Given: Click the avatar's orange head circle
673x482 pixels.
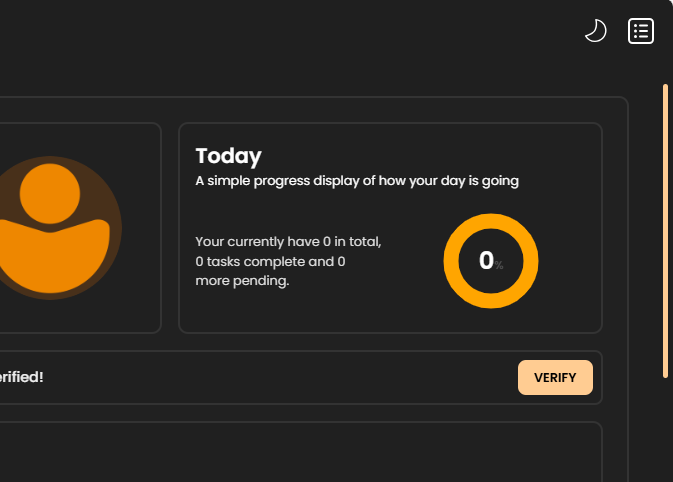Looking at the screenshot, I should (x=50, y=194).
